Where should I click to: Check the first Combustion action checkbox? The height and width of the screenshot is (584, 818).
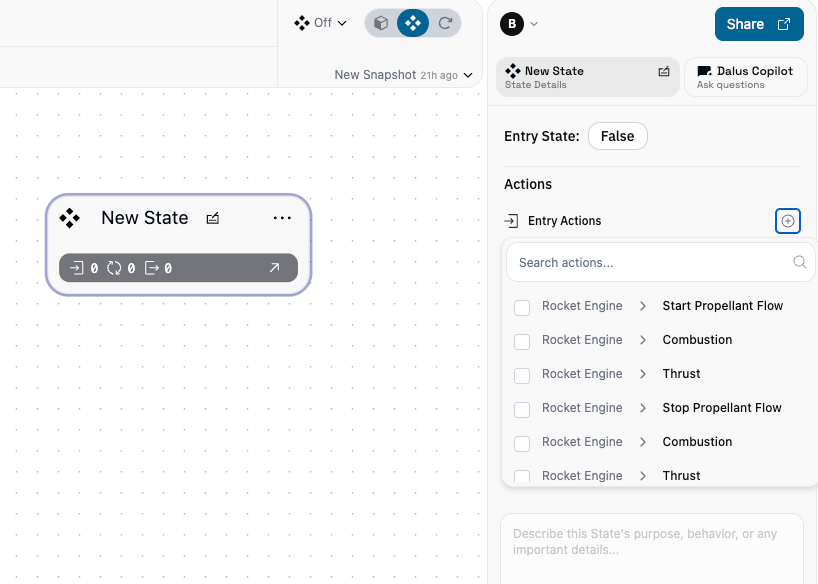click(522, 341)
